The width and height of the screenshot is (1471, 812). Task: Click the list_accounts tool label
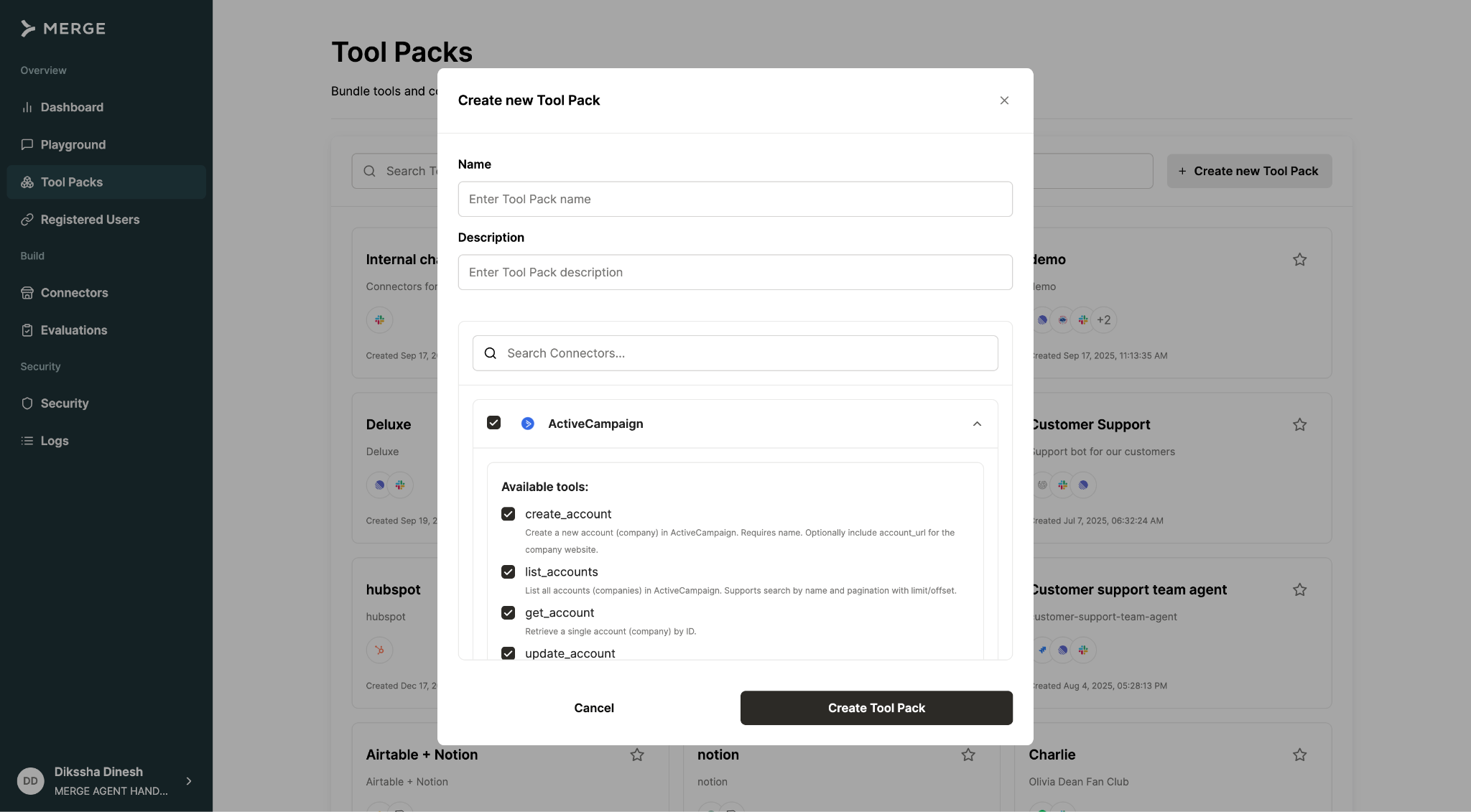[561, 571]
